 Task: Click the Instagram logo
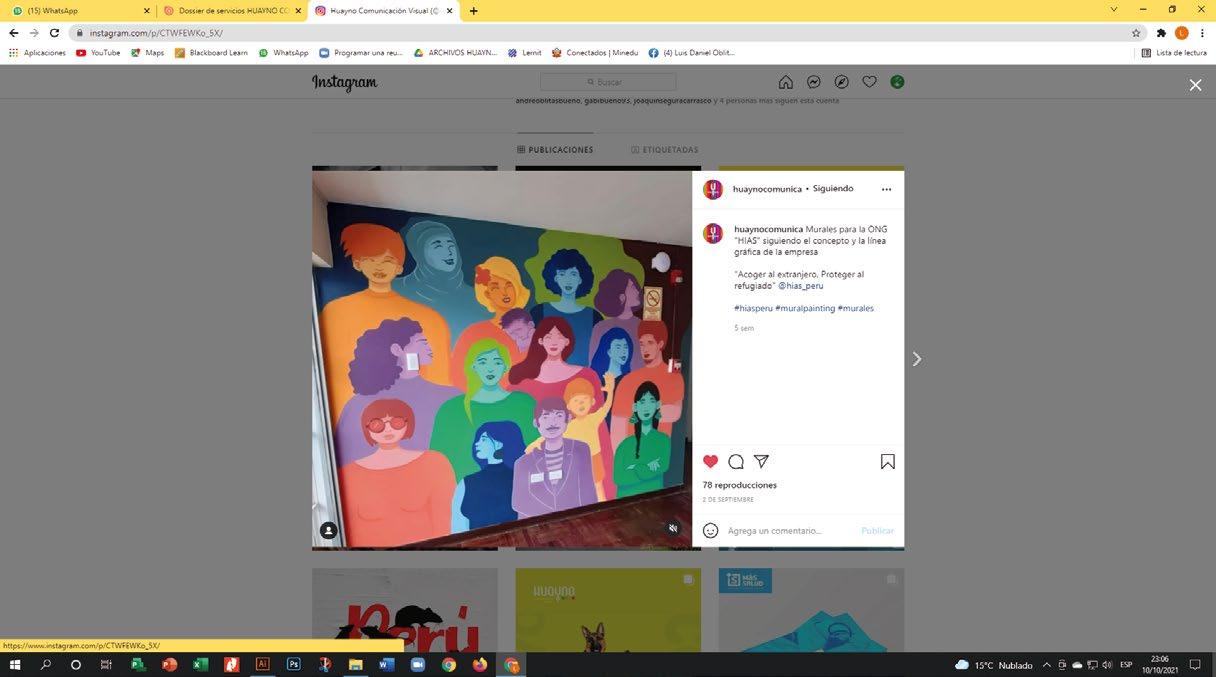[x=344, y=83]
